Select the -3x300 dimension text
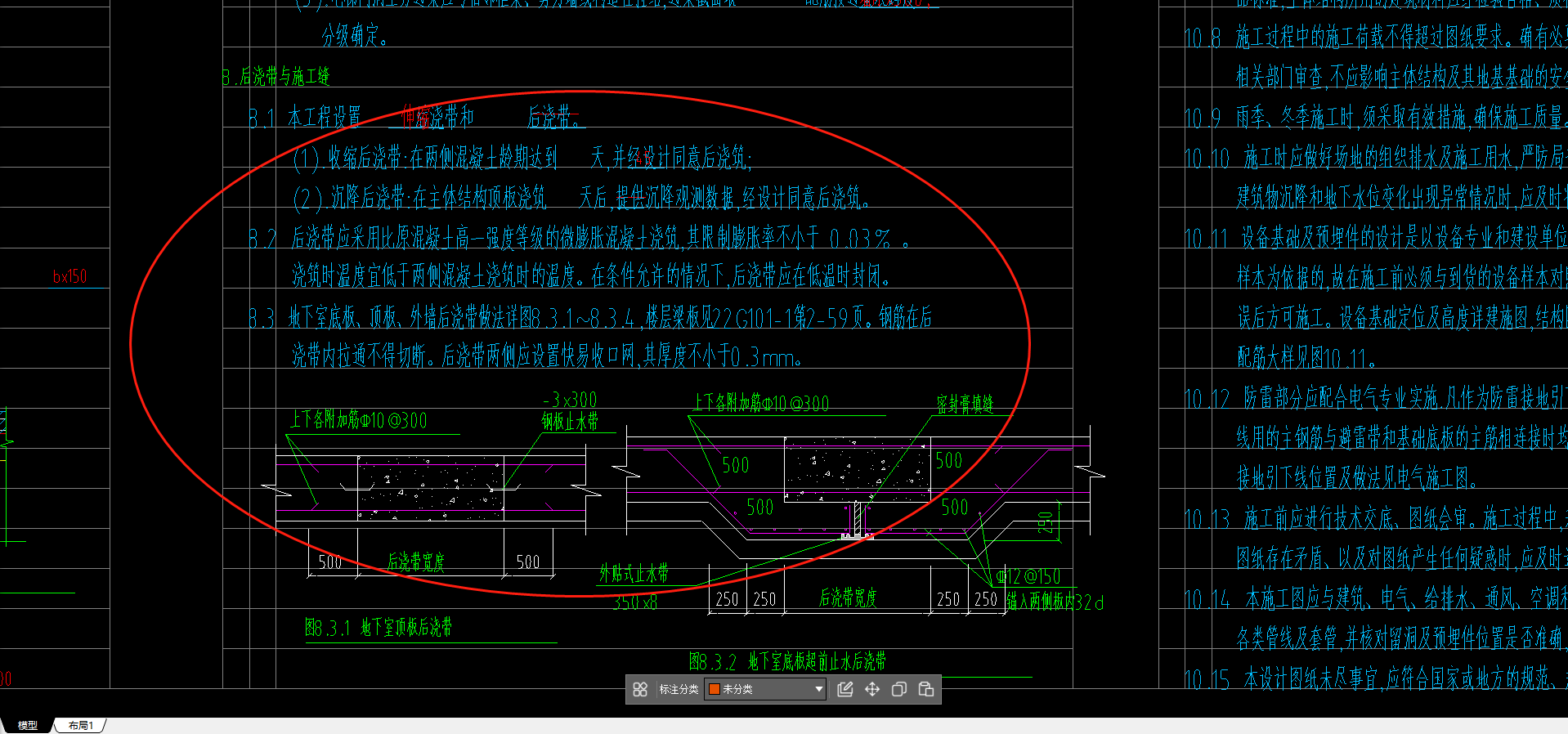The image size is (1568, 734). tap(570, 400)
